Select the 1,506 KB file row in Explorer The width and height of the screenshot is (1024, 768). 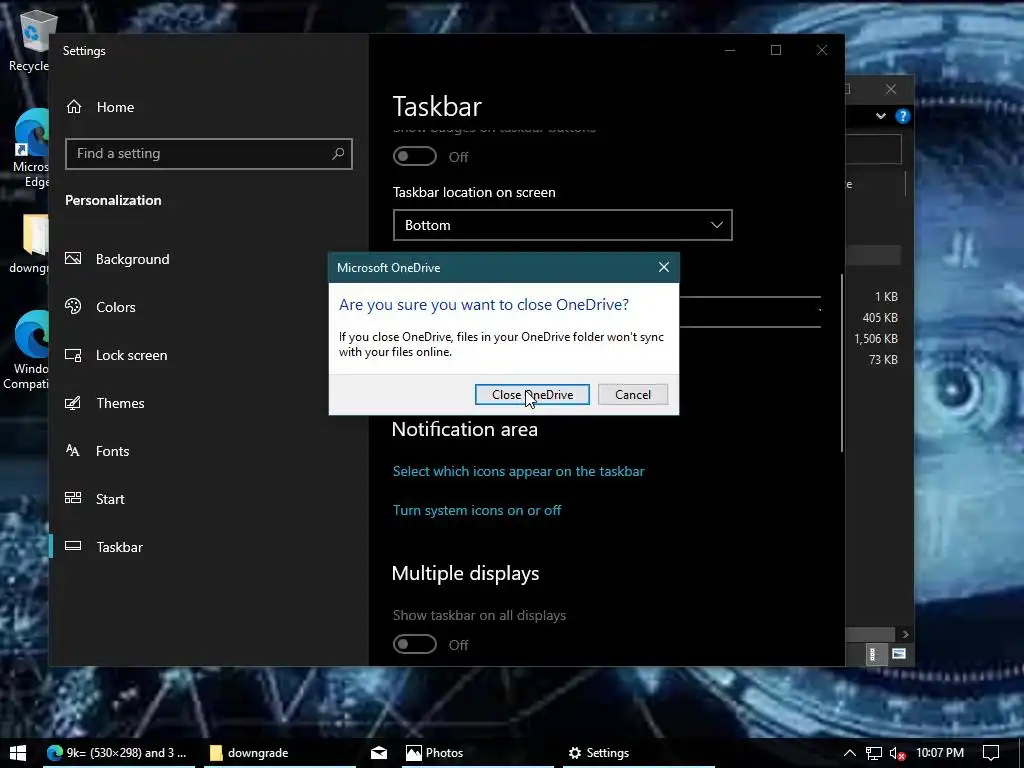[876, 339]
